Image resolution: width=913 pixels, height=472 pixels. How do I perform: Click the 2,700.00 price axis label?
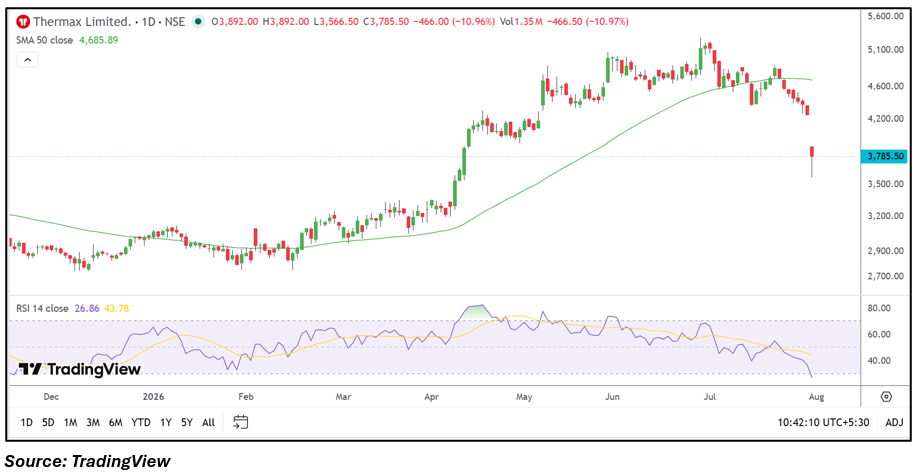(884, 276)
